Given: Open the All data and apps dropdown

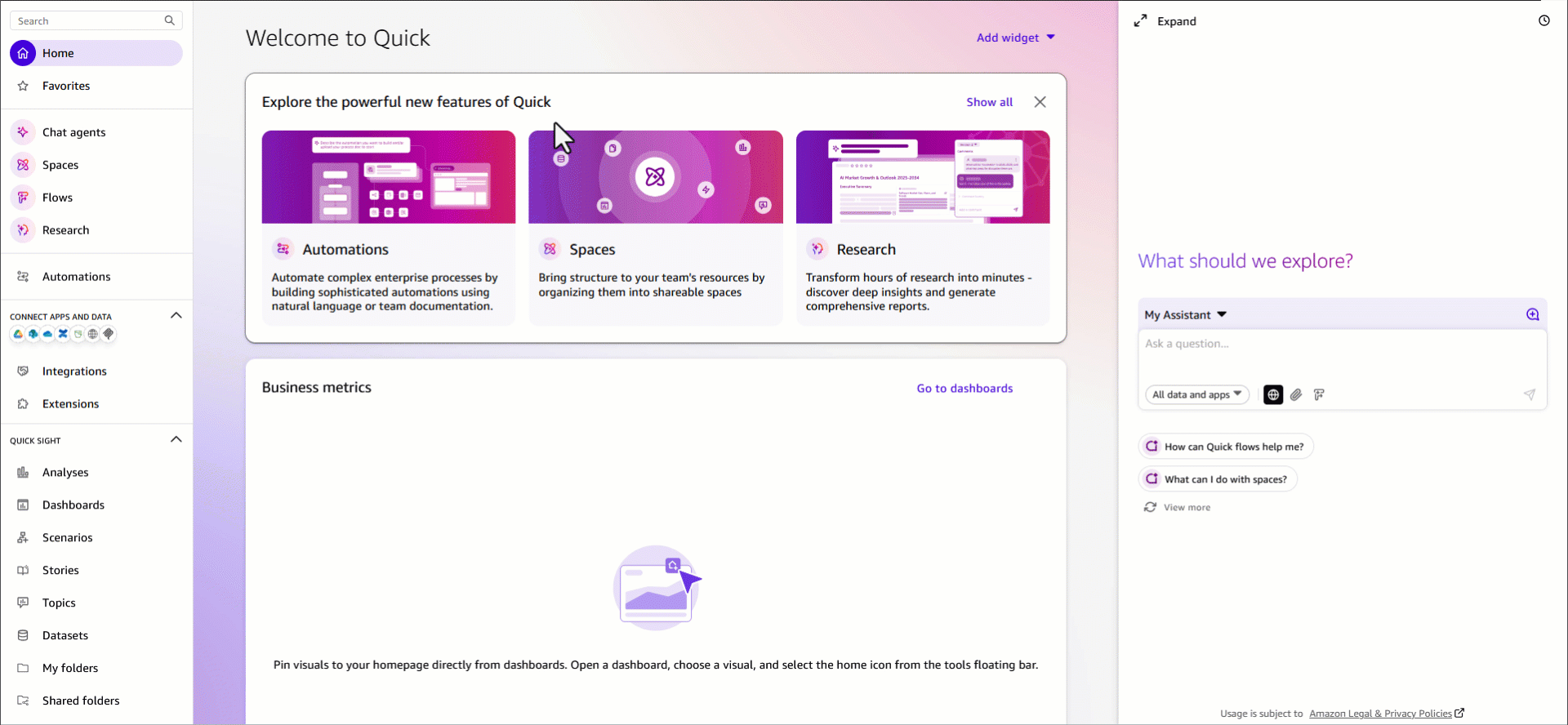Looking at the screenshot, I should (x=1196, y=395).
